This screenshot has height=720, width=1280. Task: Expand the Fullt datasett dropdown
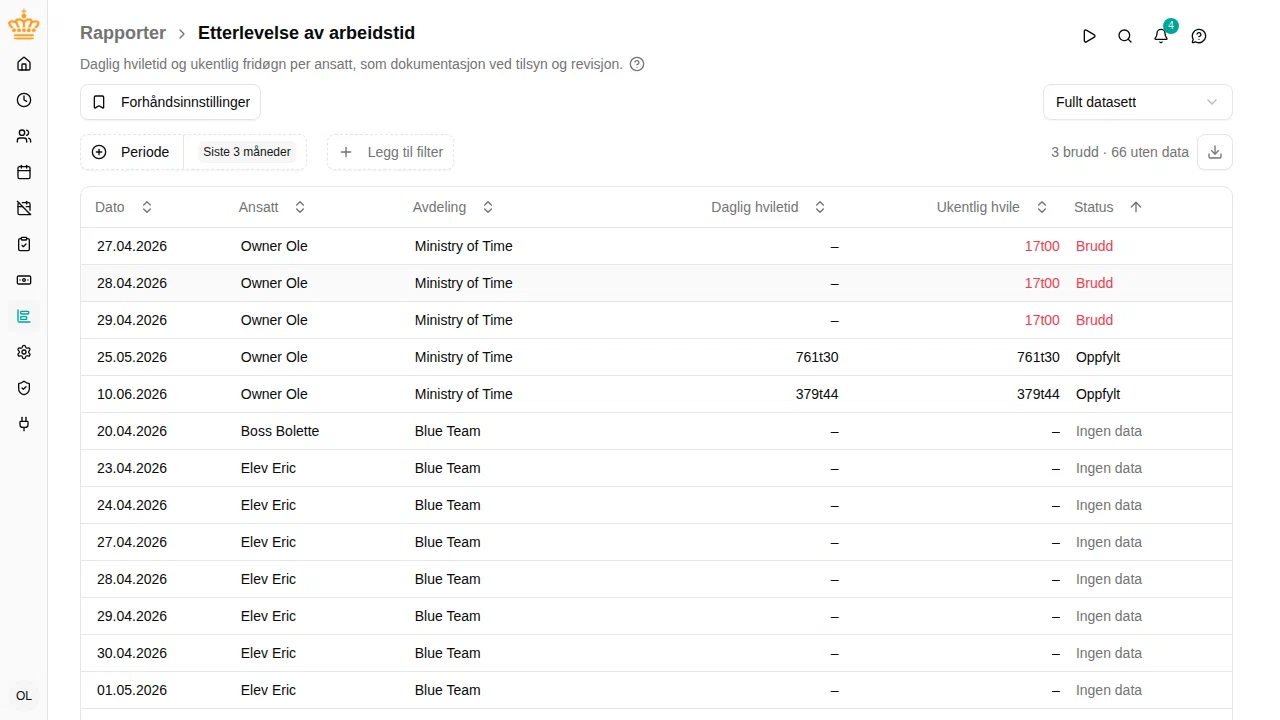[1137, 102]
